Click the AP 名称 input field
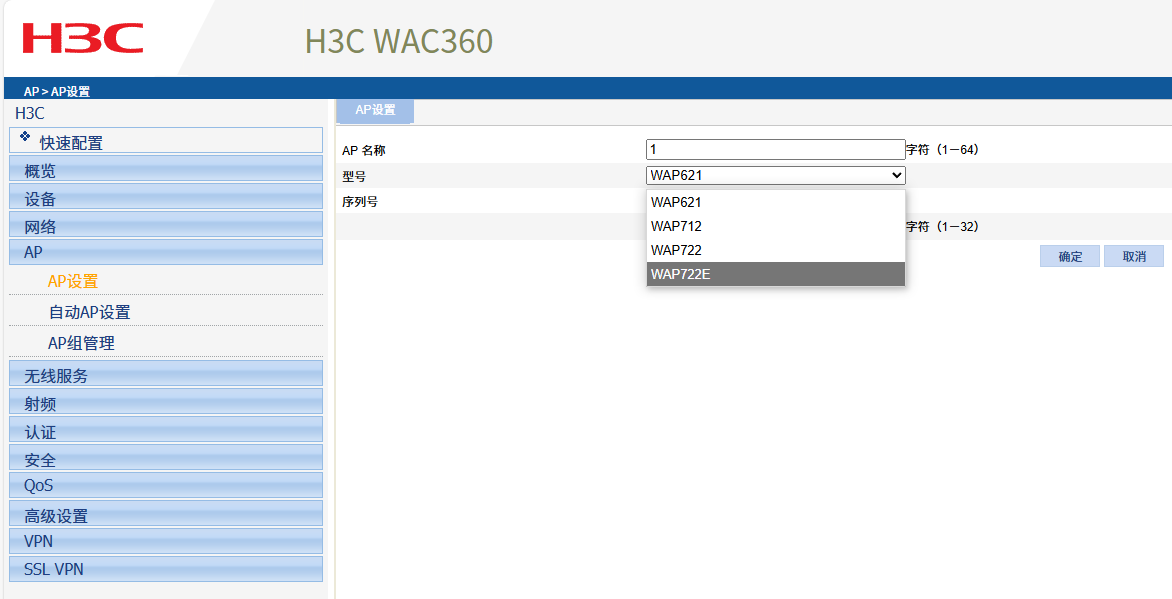 coord(775,150)
